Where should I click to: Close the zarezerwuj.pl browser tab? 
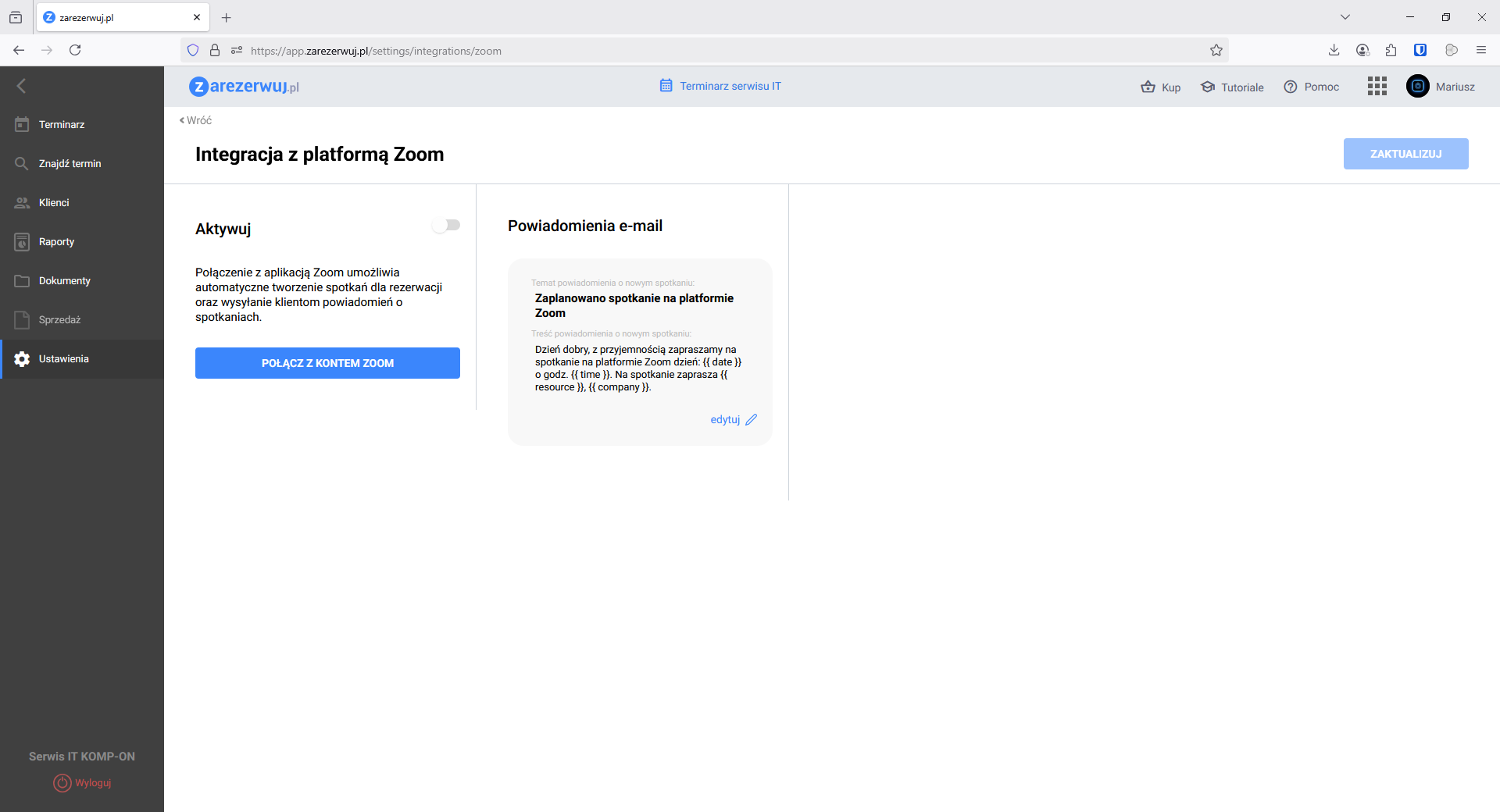pos(197,17)
